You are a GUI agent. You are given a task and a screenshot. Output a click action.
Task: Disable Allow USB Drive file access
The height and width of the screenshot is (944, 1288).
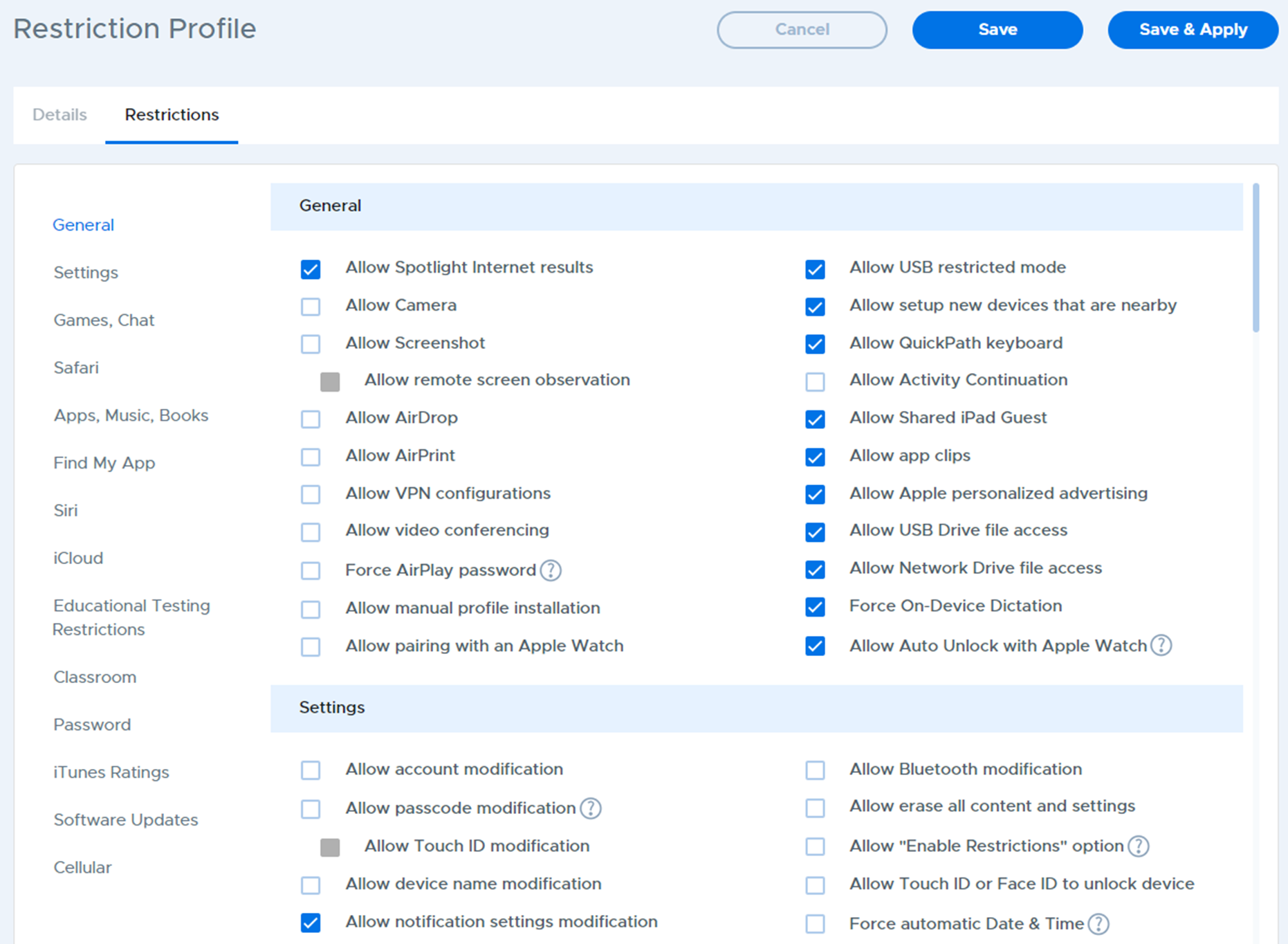click(x=815, y=532)
